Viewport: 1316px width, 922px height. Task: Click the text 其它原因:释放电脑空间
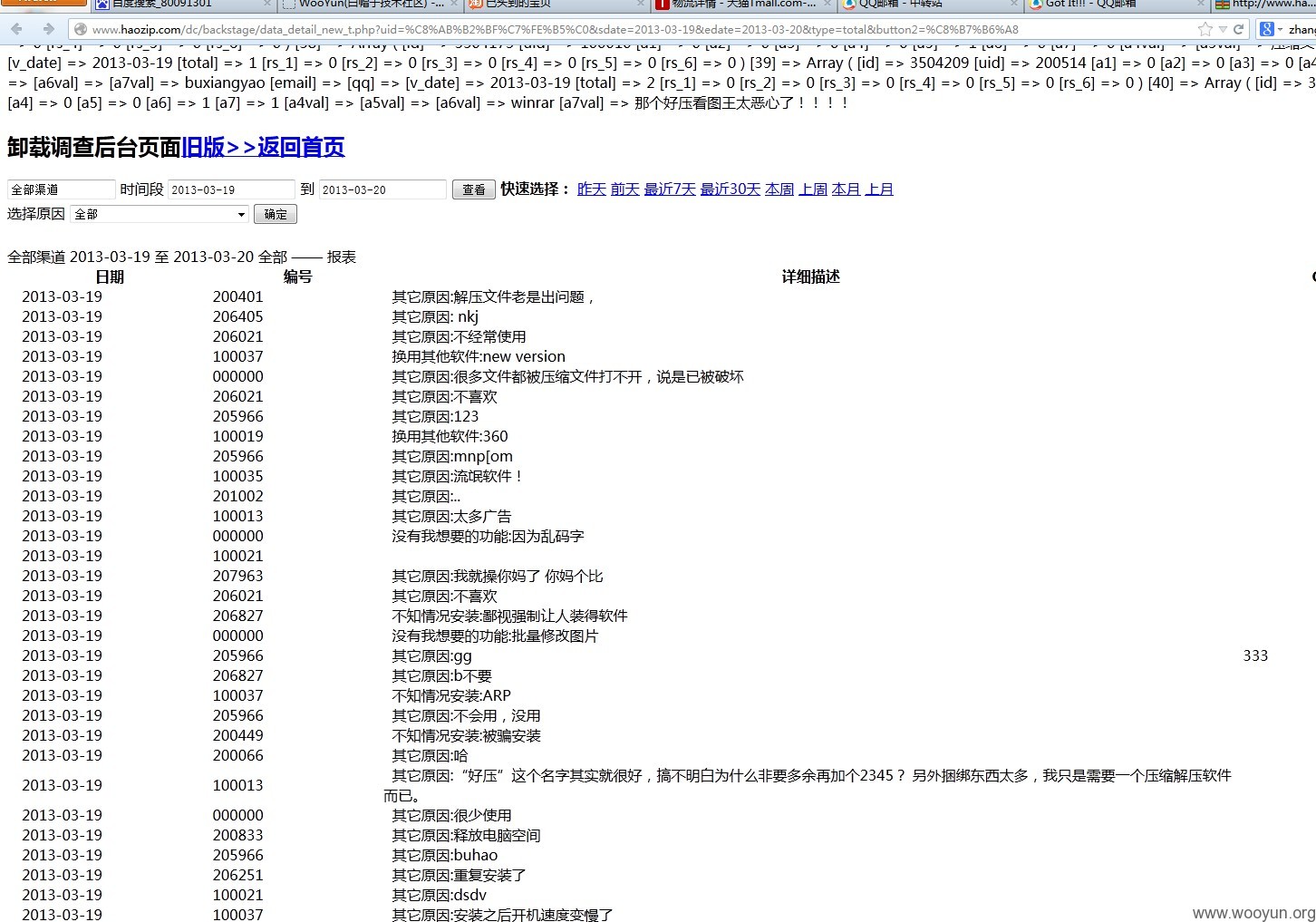[x=466, y=835]
